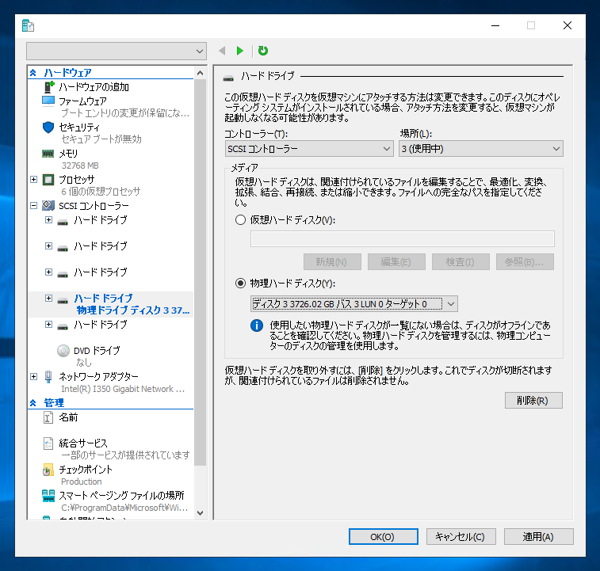This screenshot has width=600, height=571.
Task: Select ハードウェアの追加 in the tree
Action: coord(93,87)
